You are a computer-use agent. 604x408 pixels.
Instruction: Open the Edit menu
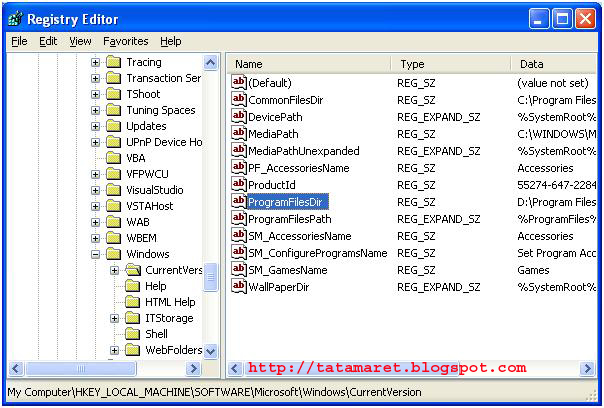point(48,41)
